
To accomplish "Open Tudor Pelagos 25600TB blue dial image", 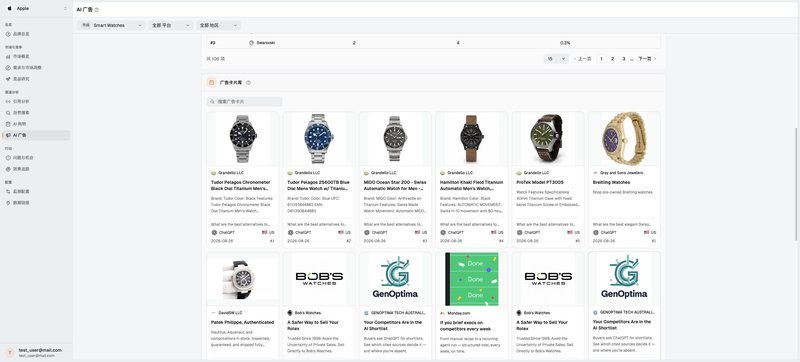I will pos(319,139).
